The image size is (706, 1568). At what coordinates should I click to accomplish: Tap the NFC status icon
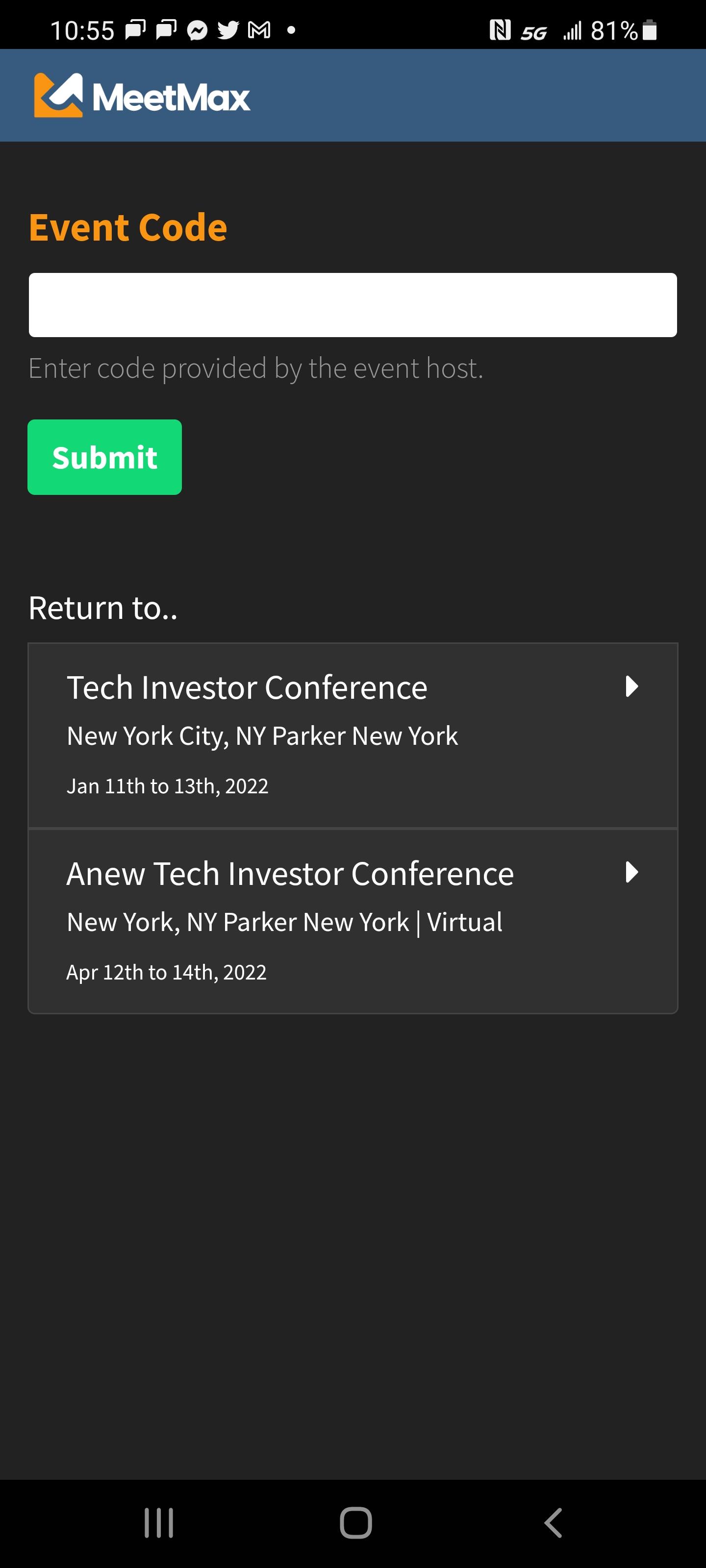click(x=500, y=30)
